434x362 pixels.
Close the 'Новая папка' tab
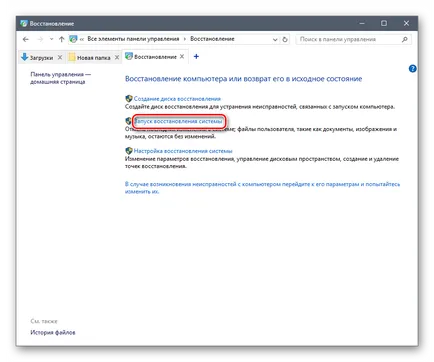pyautogui.click(x=117, y=57)
